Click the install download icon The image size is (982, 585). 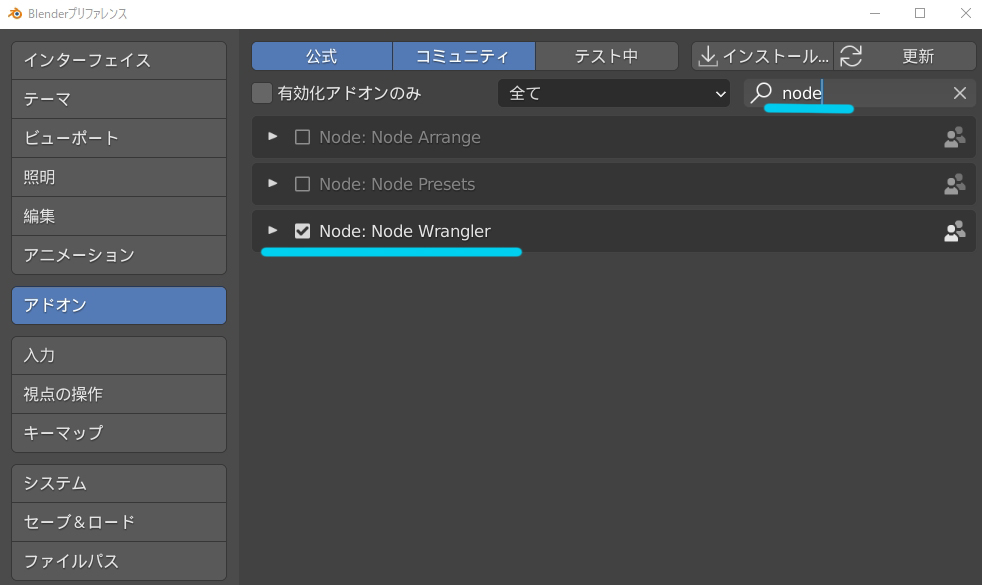[x=708, y=56]
